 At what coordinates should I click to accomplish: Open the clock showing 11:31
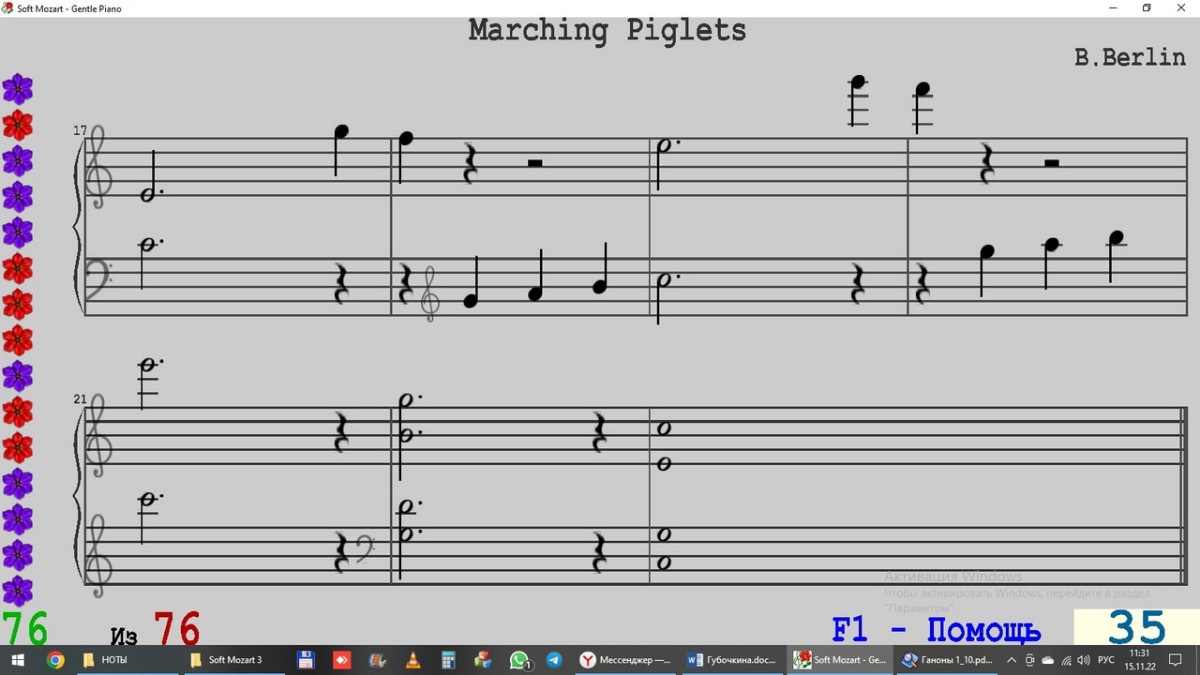coord(1140,660)
